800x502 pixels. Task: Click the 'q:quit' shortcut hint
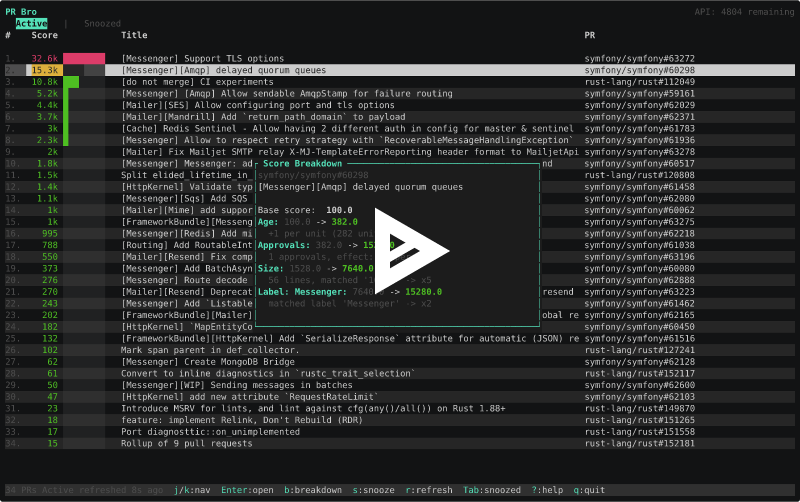[589, 490]
